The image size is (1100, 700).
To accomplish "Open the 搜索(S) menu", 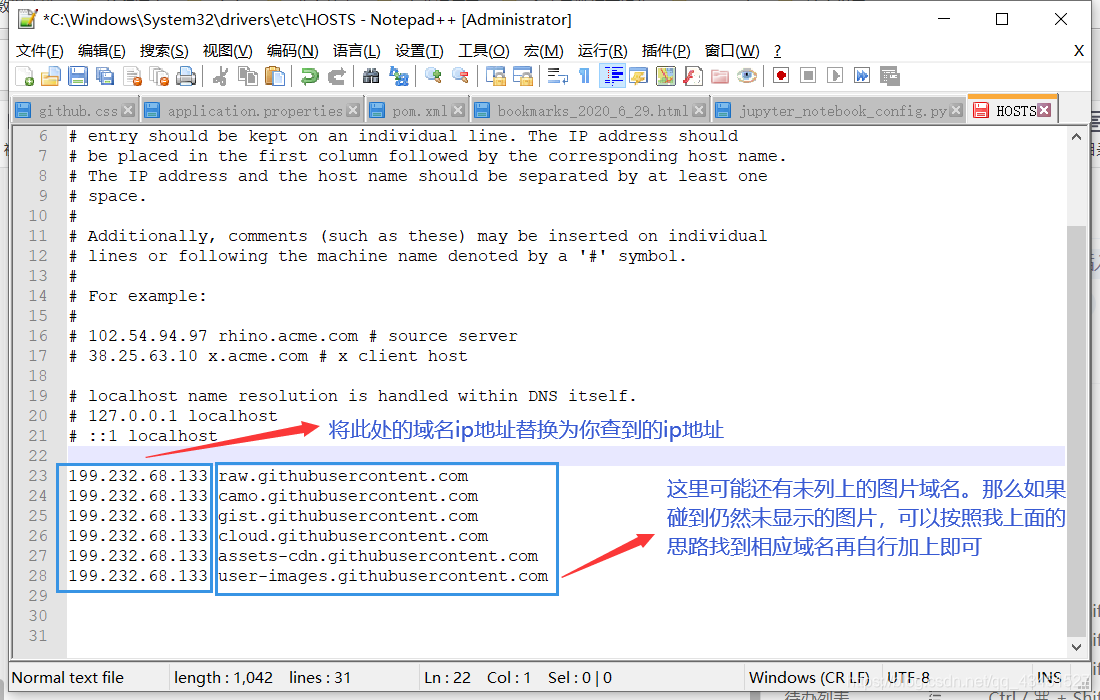I will tap(164, 51).
